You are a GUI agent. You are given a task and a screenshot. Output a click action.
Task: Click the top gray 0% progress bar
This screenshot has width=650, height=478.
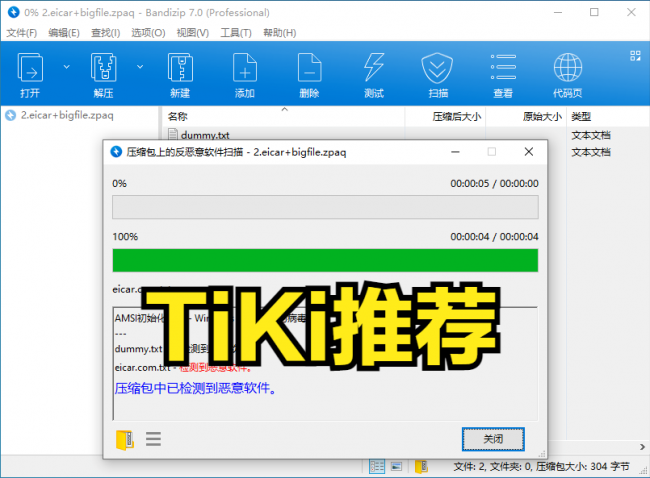pyautogui.click(x=325, y=207)
